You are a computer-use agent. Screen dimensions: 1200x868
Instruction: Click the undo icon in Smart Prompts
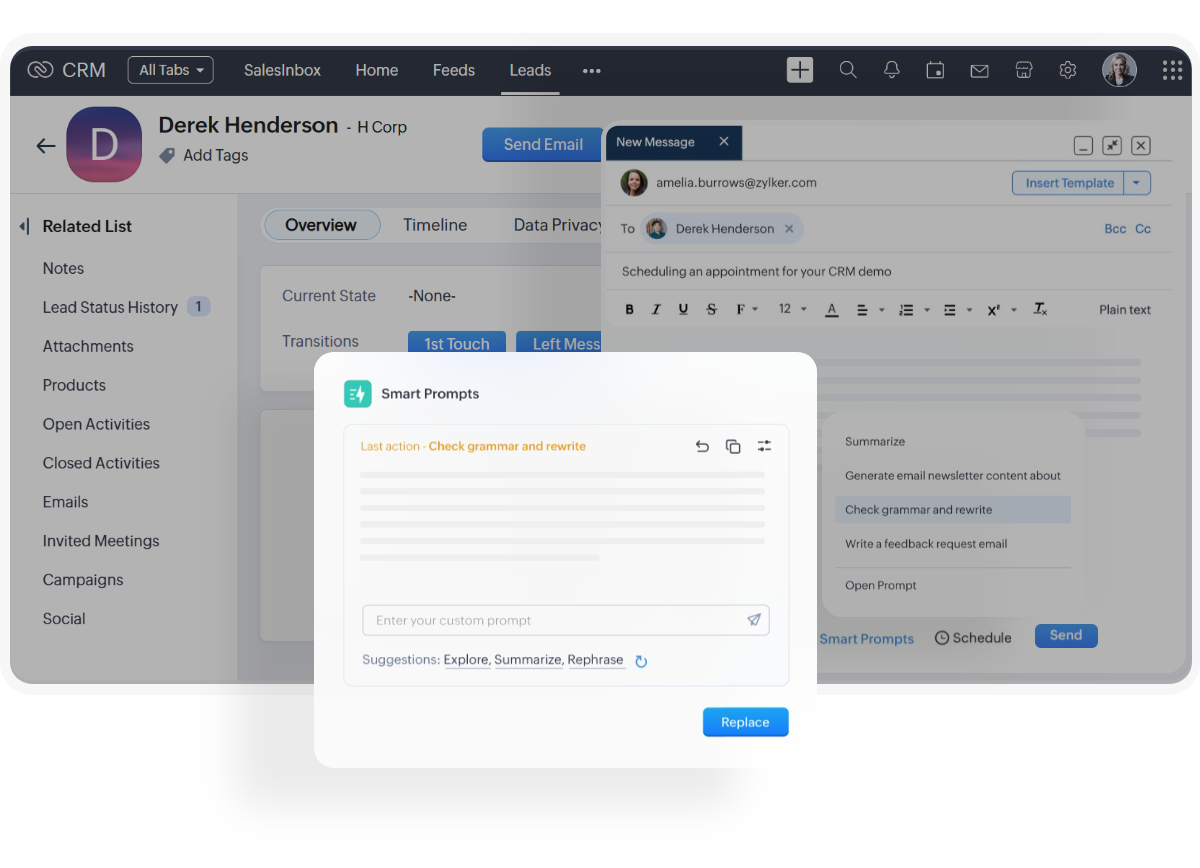coord(702,446)
